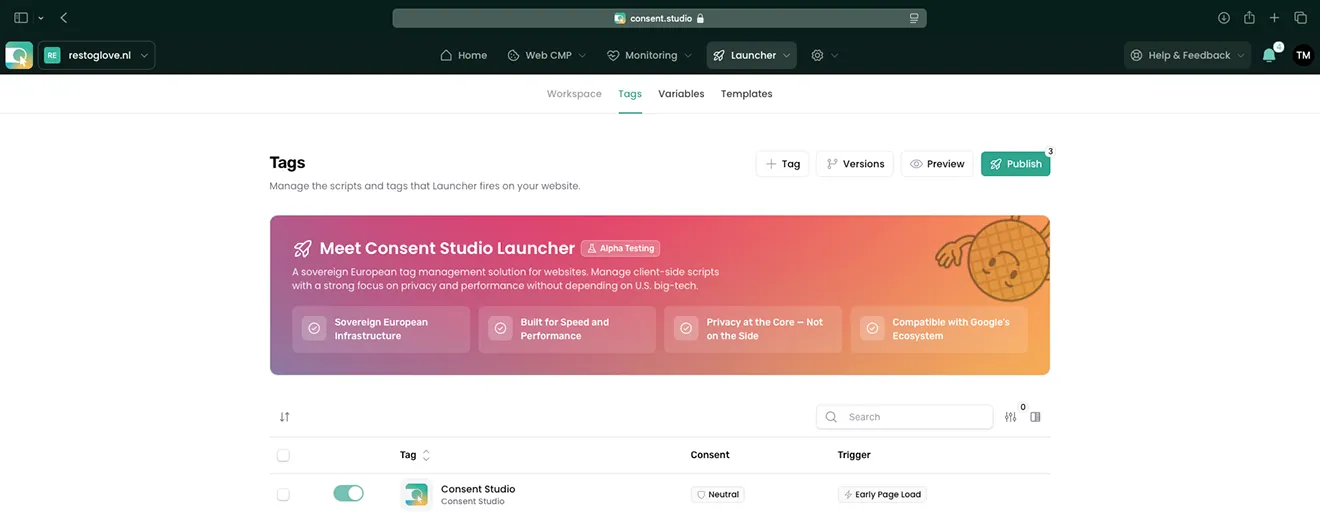
Task: Click the add Tag button
Action: click(782, 164)
